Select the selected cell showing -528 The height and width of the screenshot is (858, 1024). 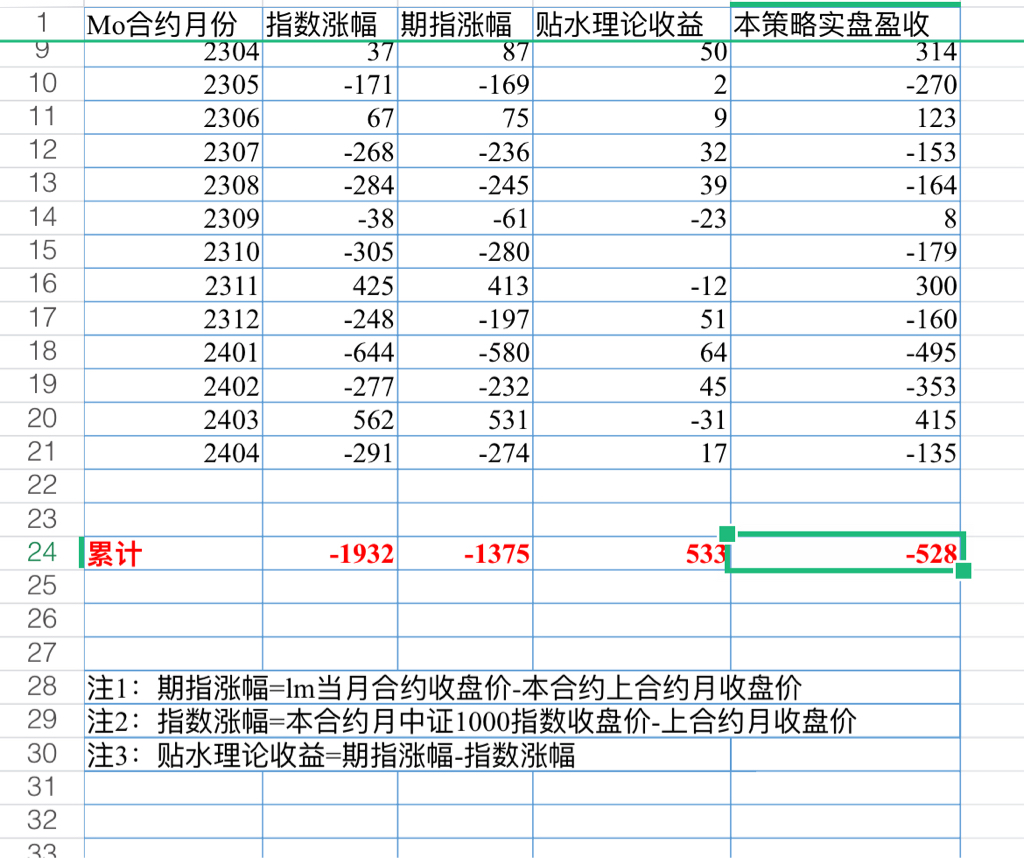click(845, 553)
